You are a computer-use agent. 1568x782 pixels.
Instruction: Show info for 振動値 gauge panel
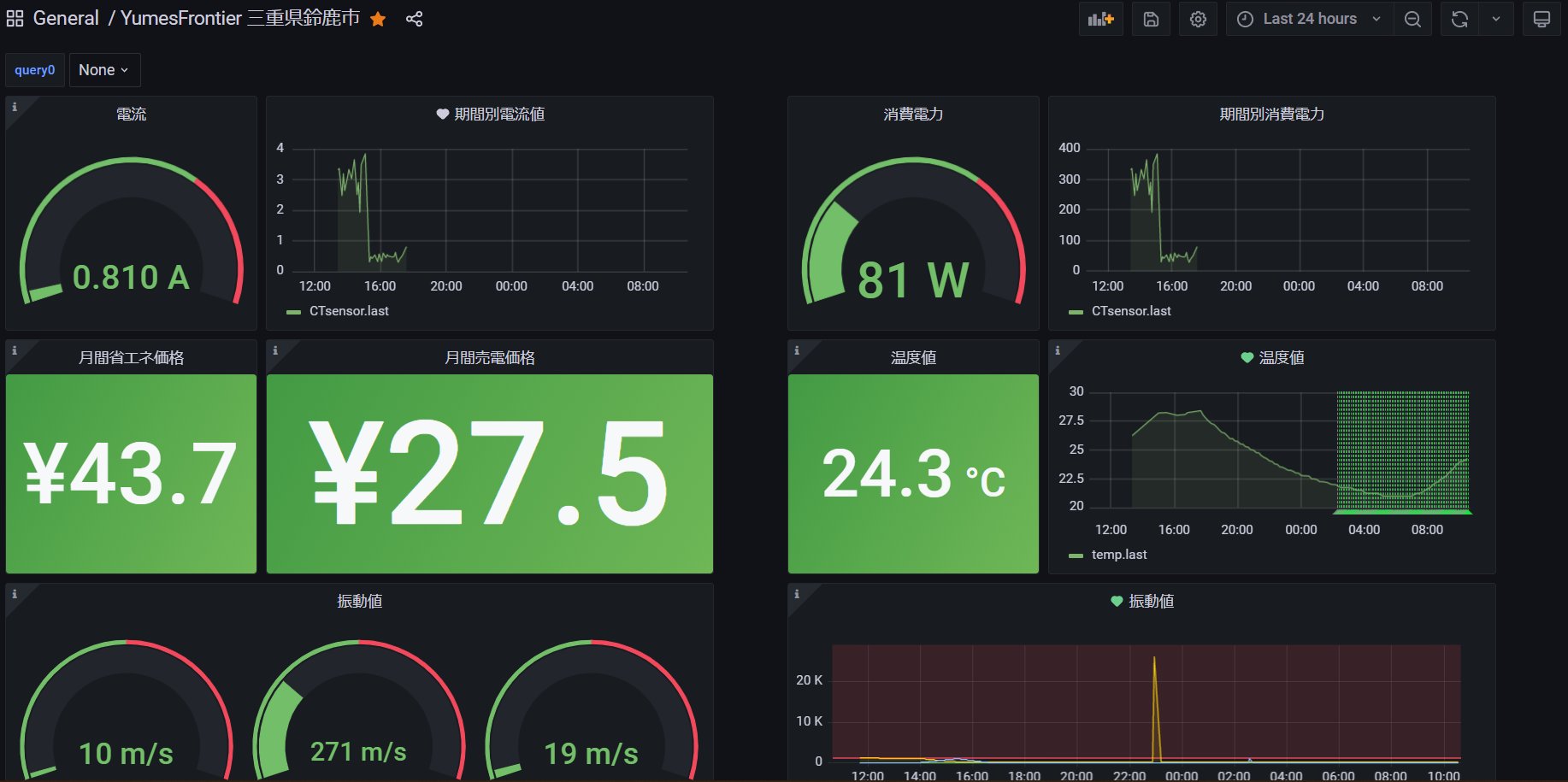pos(15,594)
